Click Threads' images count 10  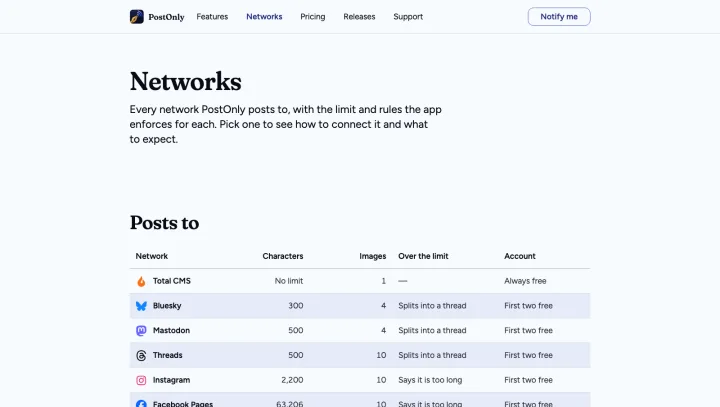pyautogui.click(x=381, y=355)
